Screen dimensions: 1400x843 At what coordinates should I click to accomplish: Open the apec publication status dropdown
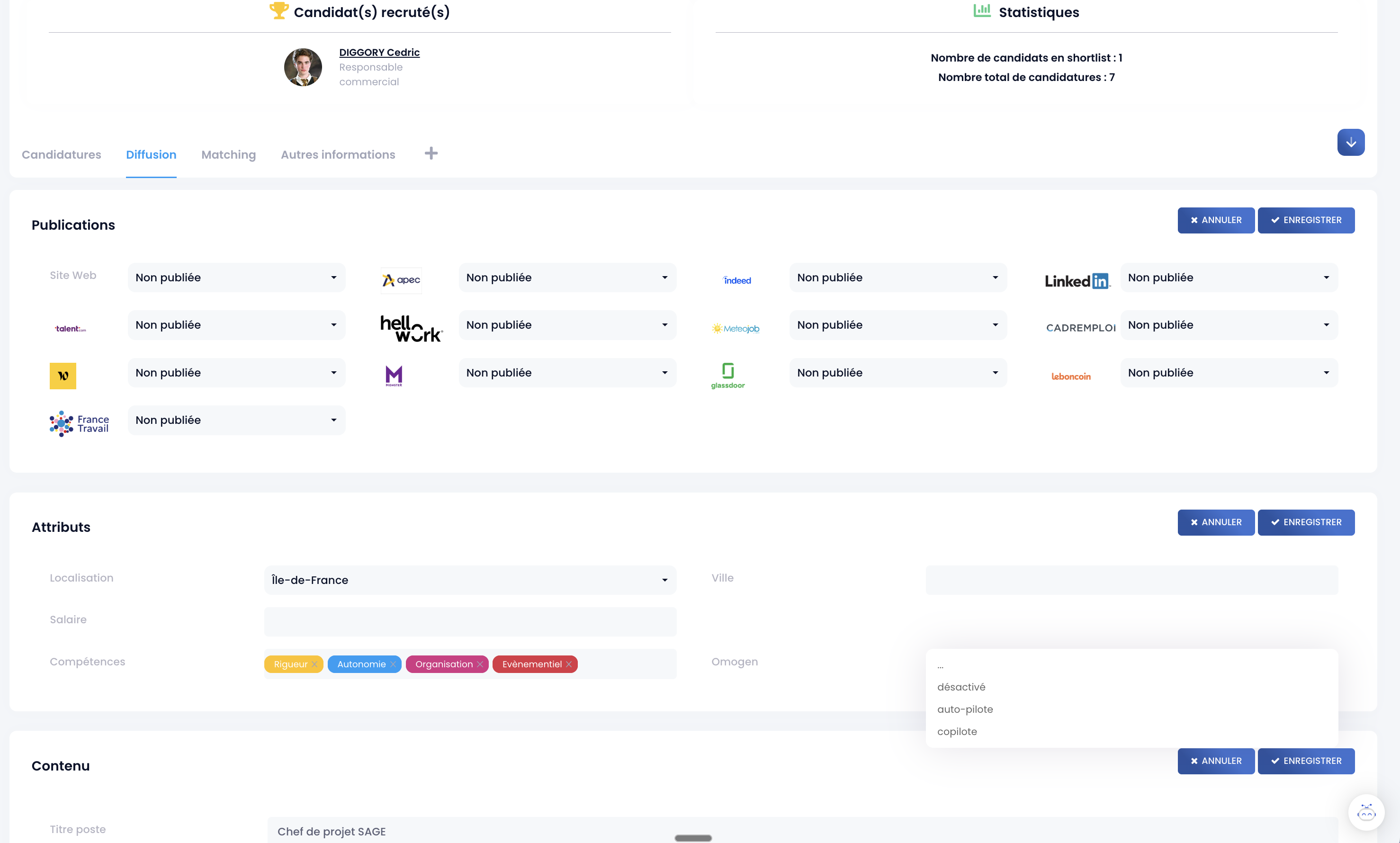(x=567, y=277)
